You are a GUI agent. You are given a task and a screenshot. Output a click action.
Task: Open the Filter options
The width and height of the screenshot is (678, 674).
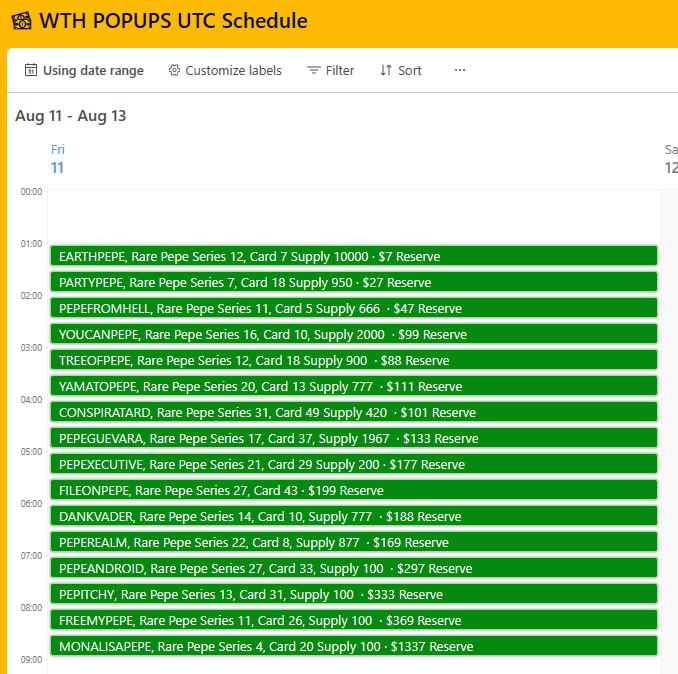point(330,70)
